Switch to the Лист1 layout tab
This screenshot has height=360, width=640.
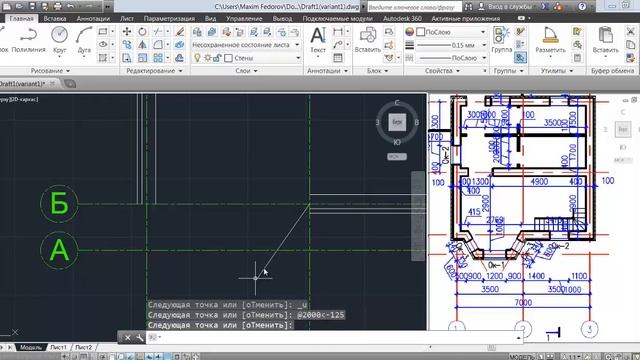58,347
